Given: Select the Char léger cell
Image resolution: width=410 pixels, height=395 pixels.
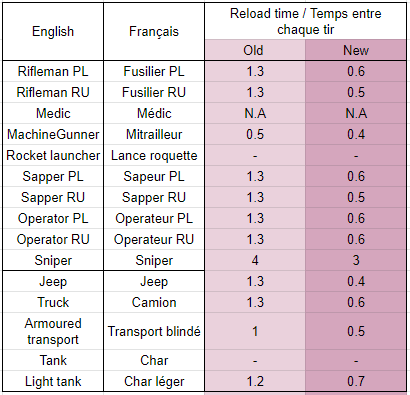Looking at the screenshot, I should (154, 381).
